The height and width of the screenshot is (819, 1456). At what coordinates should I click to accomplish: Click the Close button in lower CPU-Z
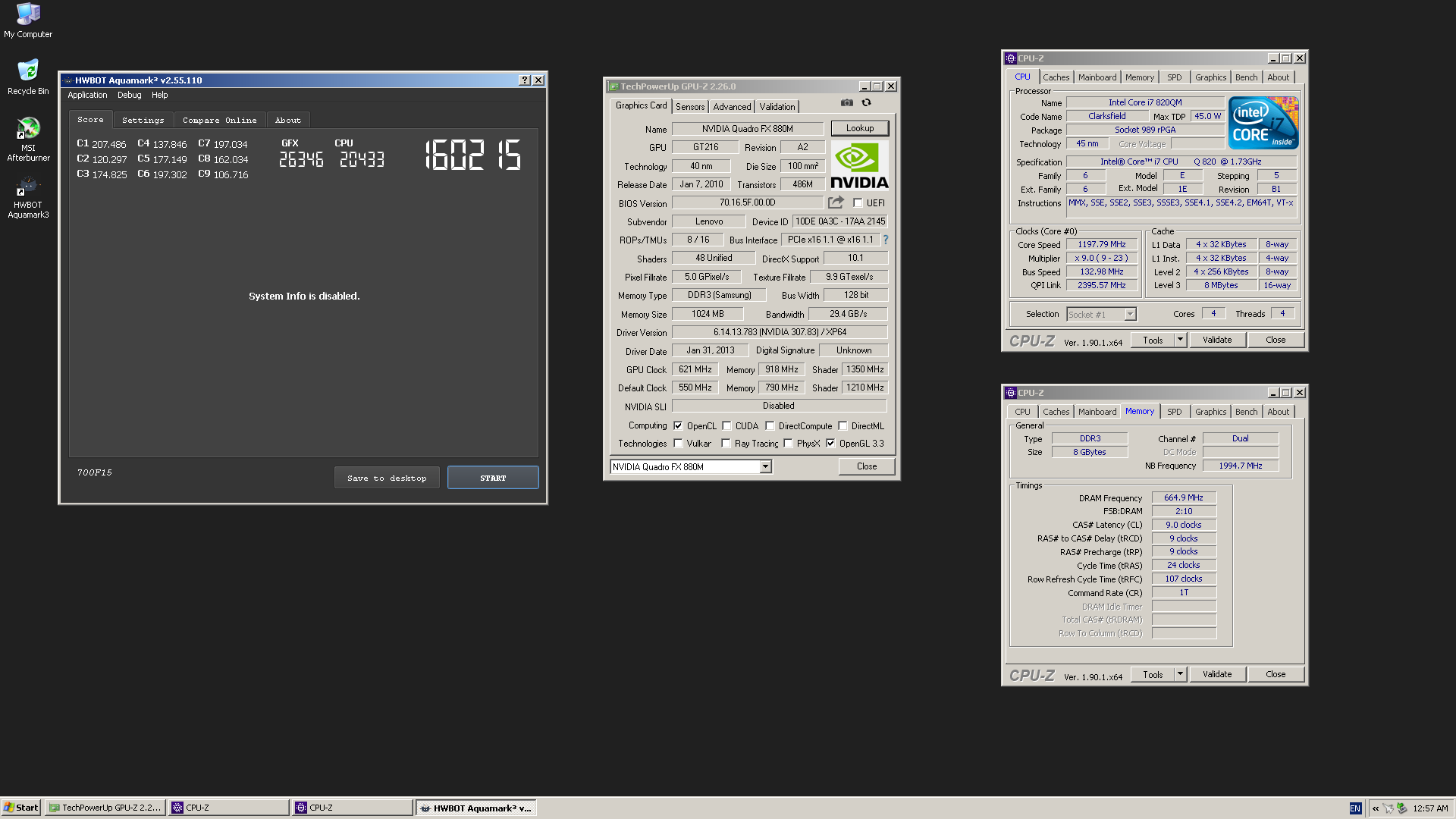[x=1276, y=675]
